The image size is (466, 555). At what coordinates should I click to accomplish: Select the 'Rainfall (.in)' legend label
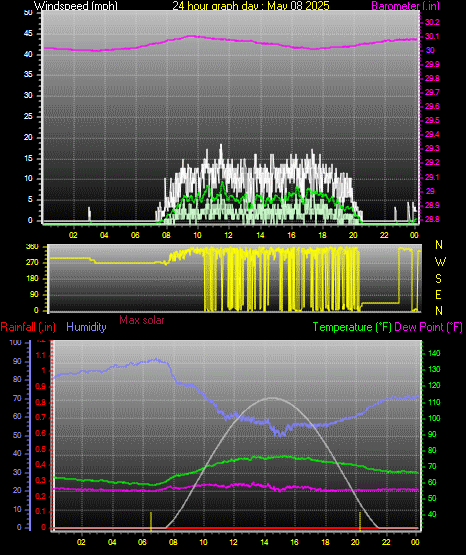[x=28, y=327]
